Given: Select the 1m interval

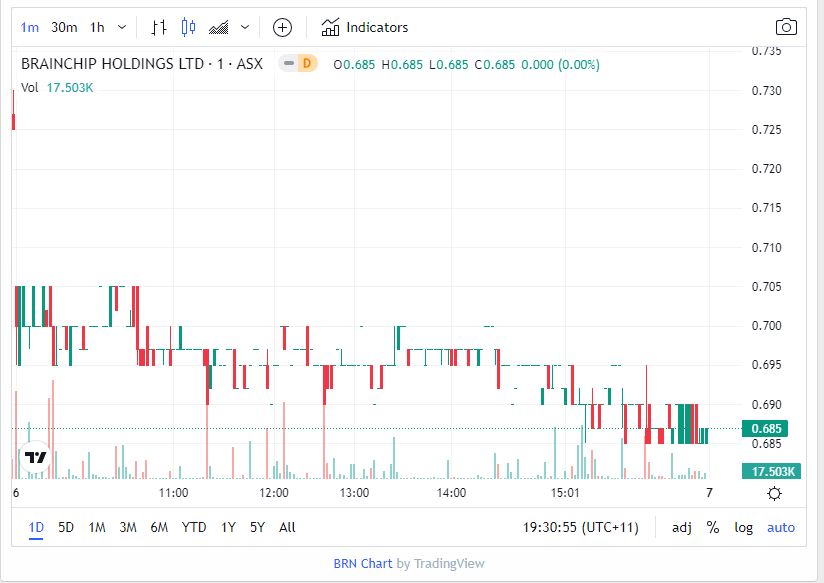Looking at the screenshot, I should click(29, 27).
